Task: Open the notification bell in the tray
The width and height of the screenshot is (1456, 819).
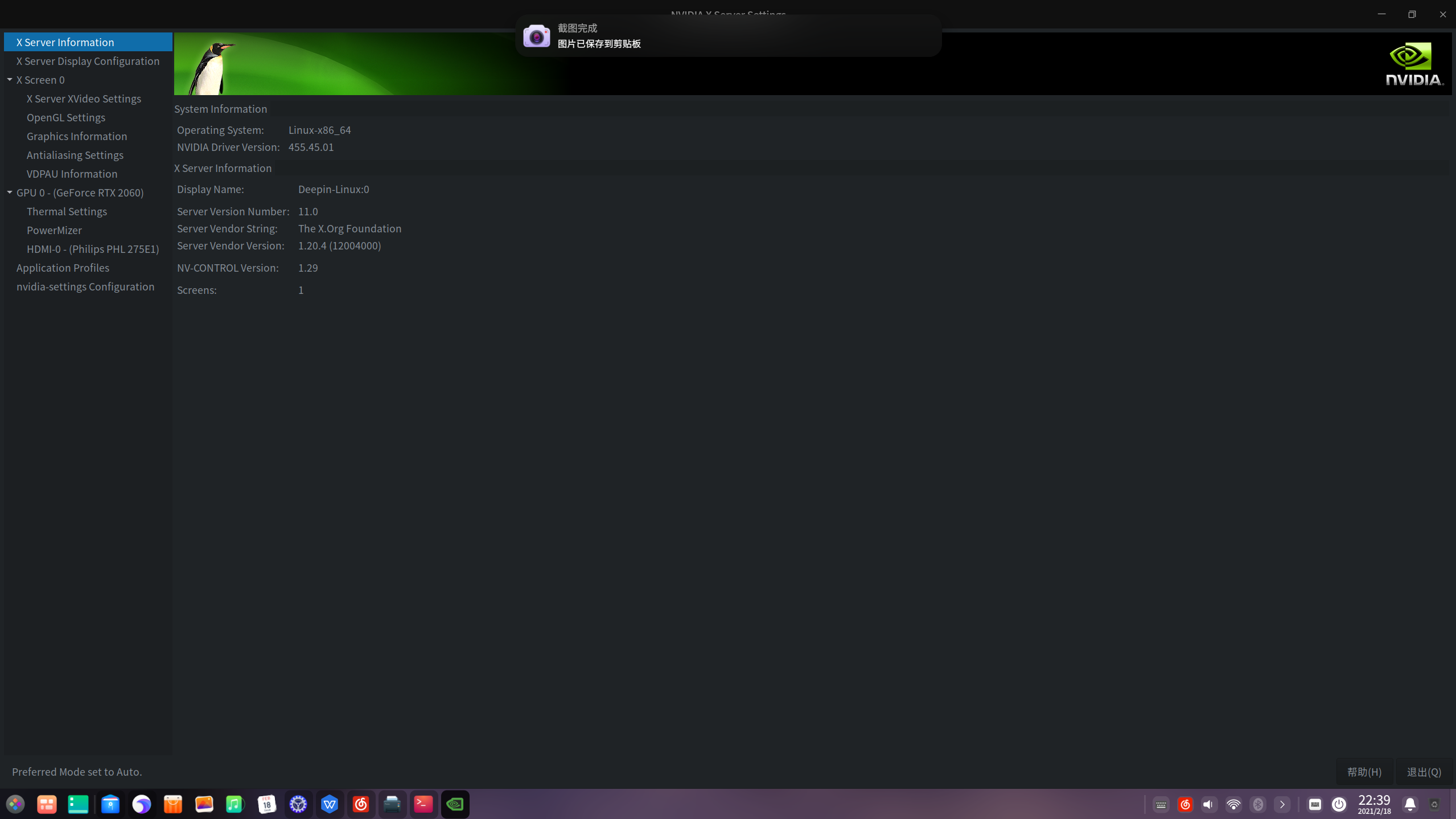Action: click(1410, 804)
